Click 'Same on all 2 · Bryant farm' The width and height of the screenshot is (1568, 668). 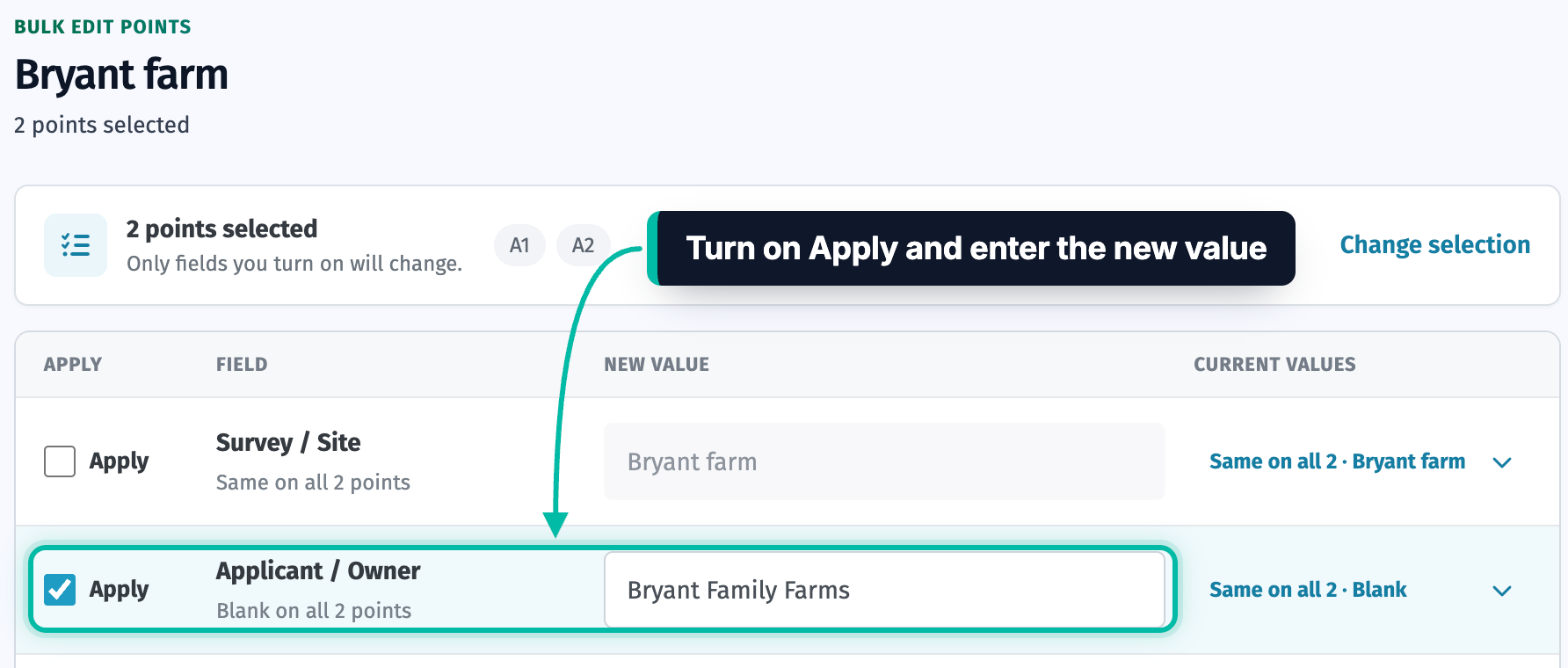tap(1337, 462)
